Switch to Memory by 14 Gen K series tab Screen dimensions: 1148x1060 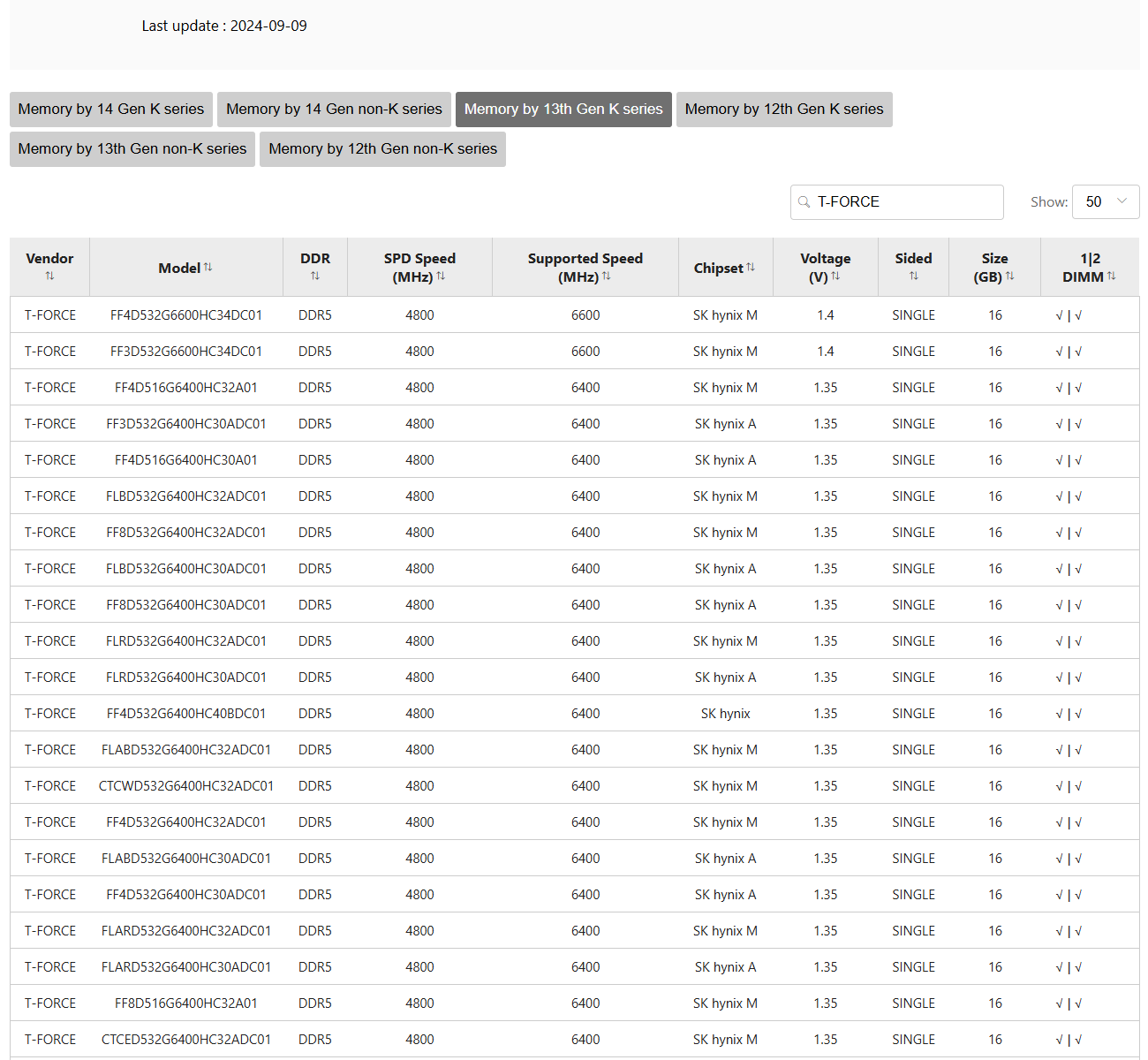click(111, 110)
